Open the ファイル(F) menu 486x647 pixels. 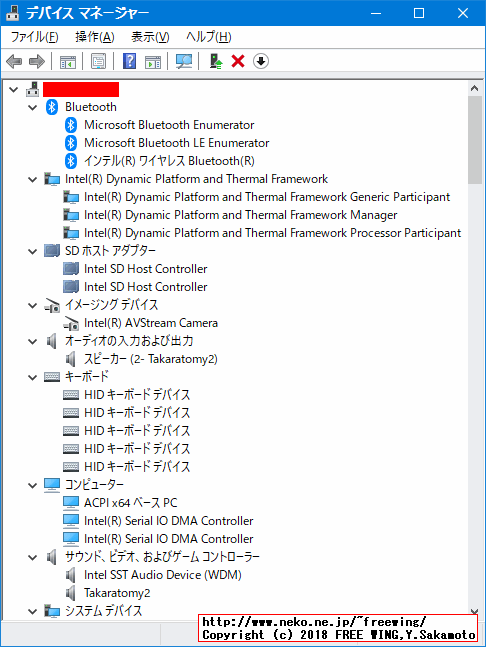34,37
